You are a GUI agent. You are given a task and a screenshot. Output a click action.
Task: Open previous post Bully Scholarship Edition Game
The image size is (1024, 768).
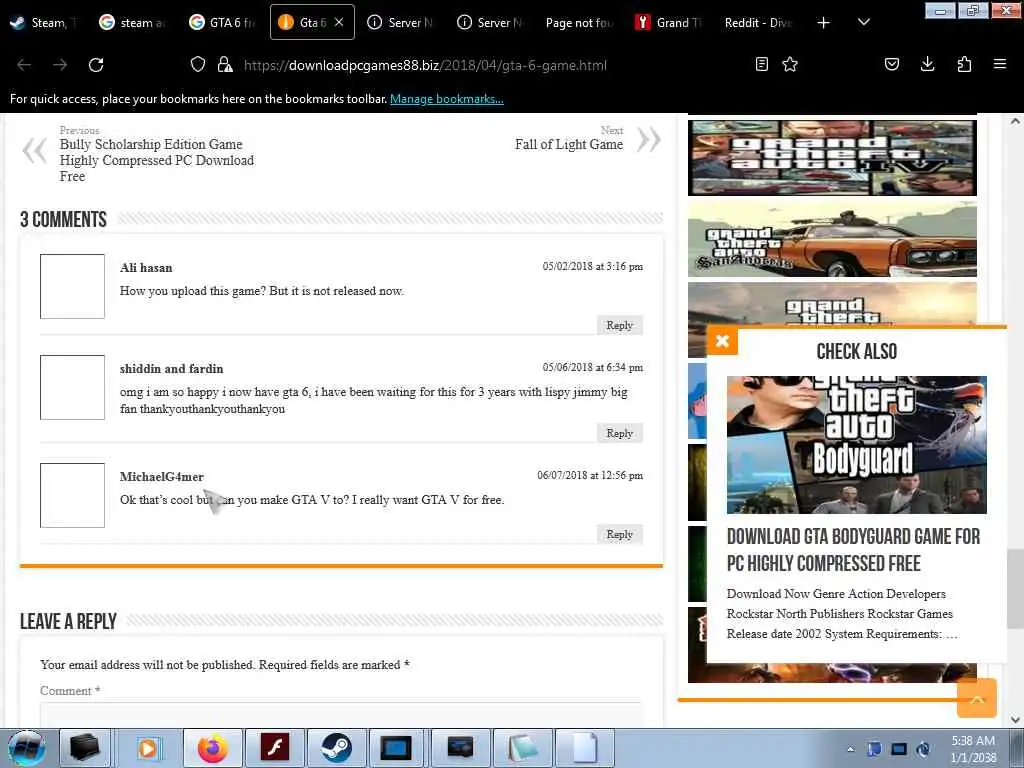pyautogui.click(x=157, y=160)
